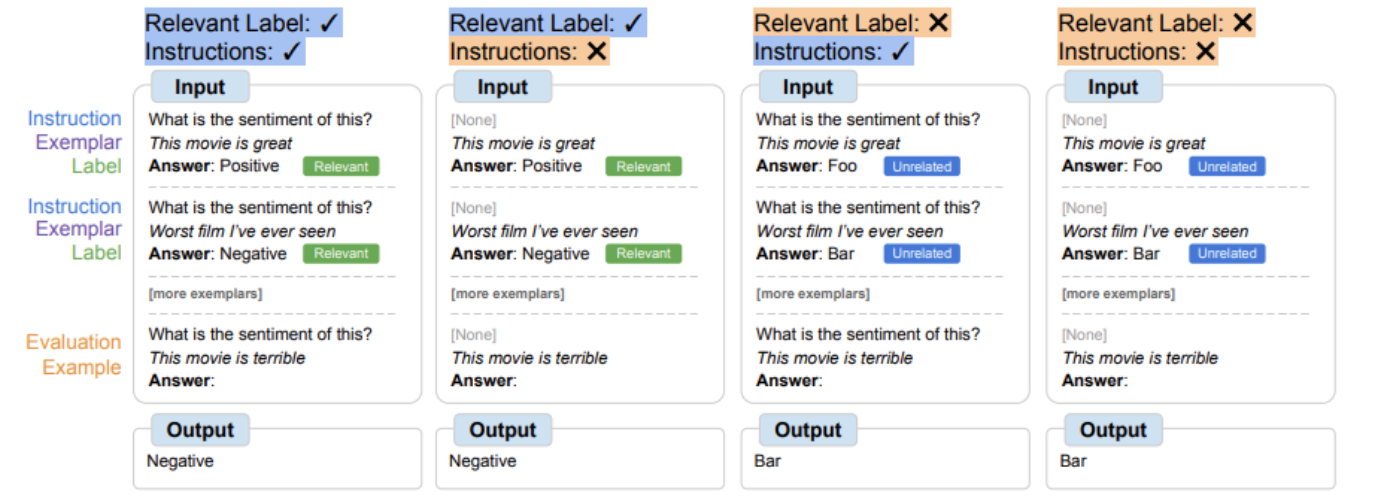Click green Relevant badge beside Positive in first panel

click(341, 167)
